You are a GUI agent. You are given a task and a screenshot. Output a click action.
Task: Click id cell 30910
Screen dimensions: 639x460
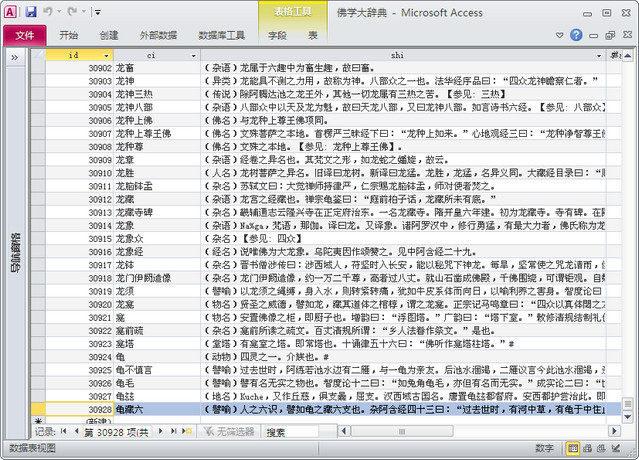pyautogui.click(x=79, y=173)
